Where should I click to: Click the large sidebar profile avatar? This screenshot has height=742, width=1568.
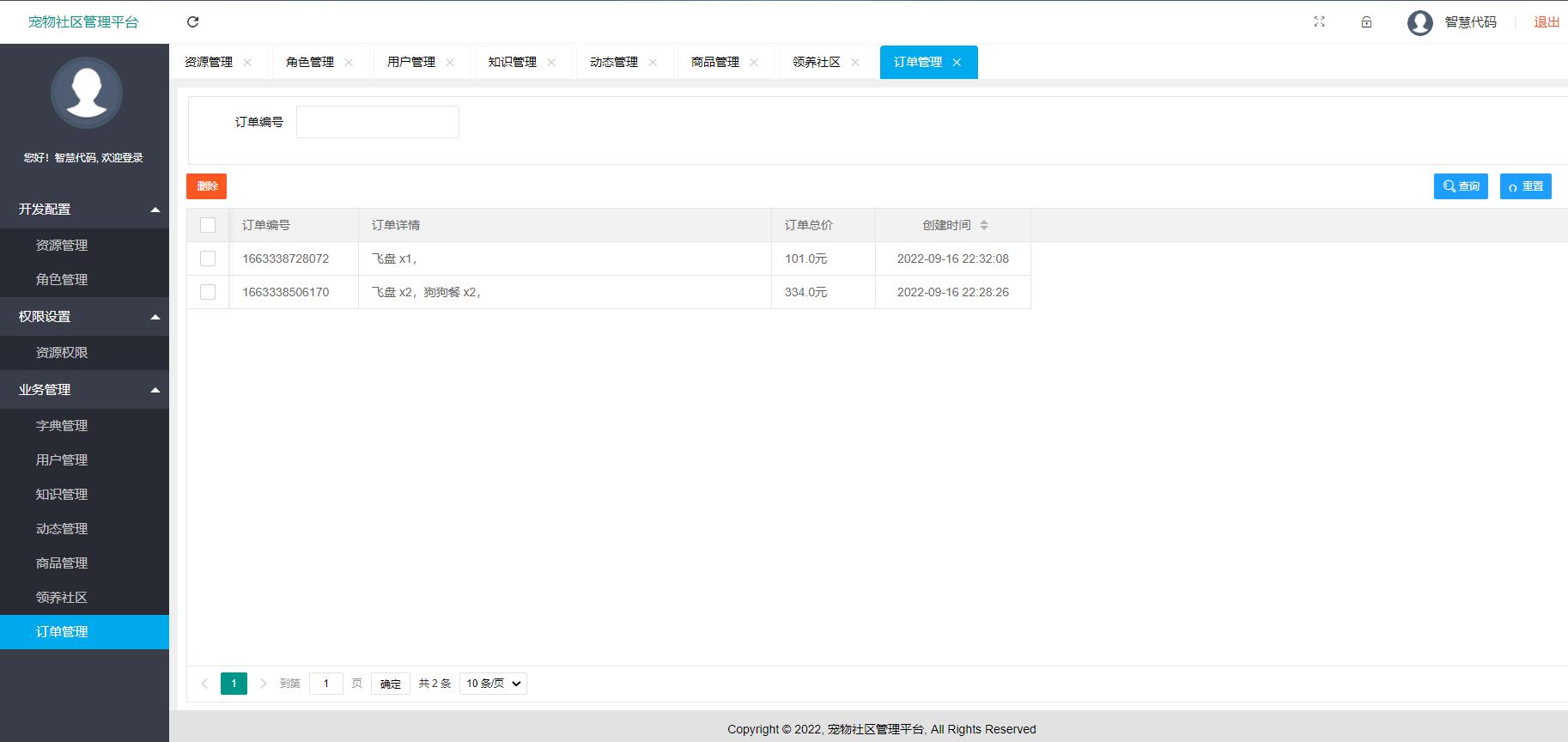[x=87, y=92]
